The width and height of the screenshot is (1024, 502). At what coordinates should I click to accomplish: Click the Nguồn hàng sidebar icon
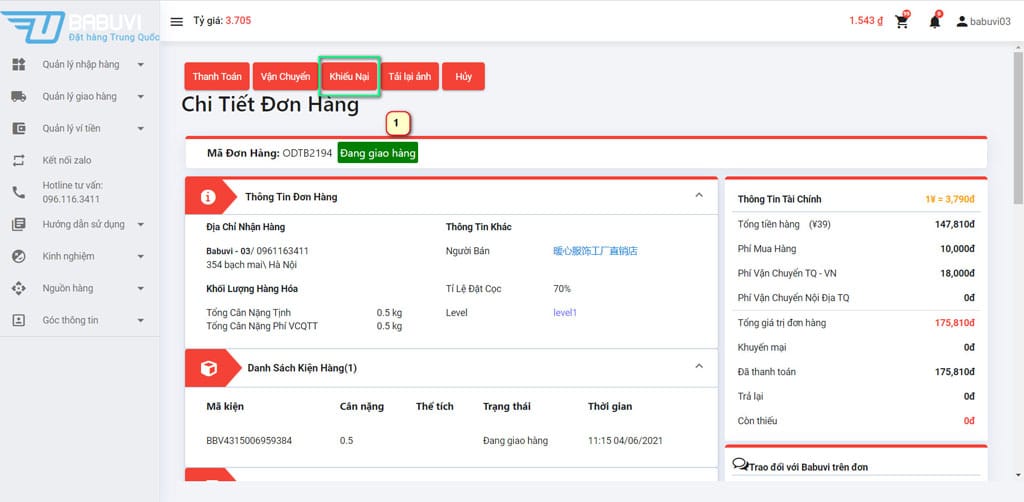click(x=18, y=288)
